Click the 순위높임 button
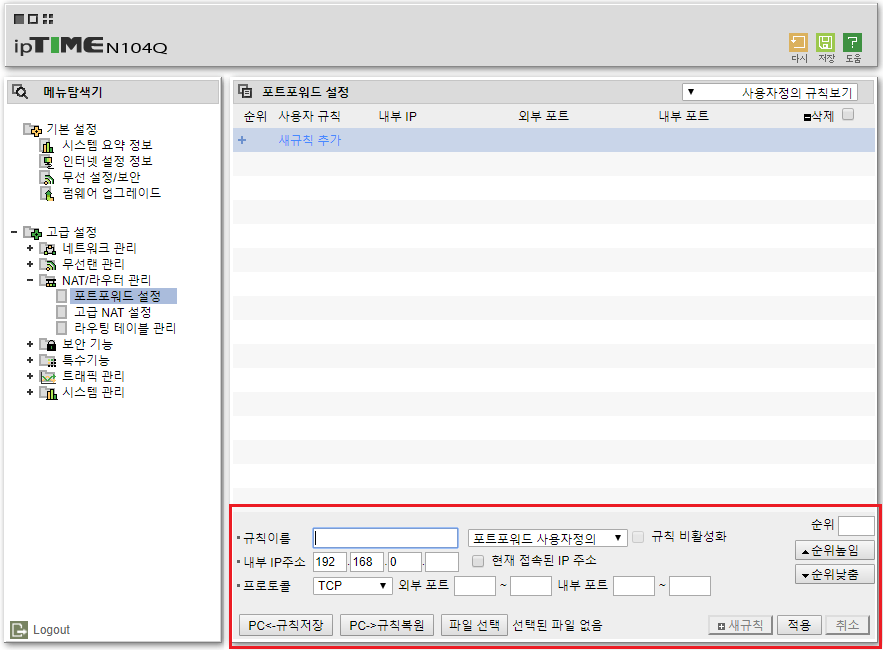 pos(834,550)
